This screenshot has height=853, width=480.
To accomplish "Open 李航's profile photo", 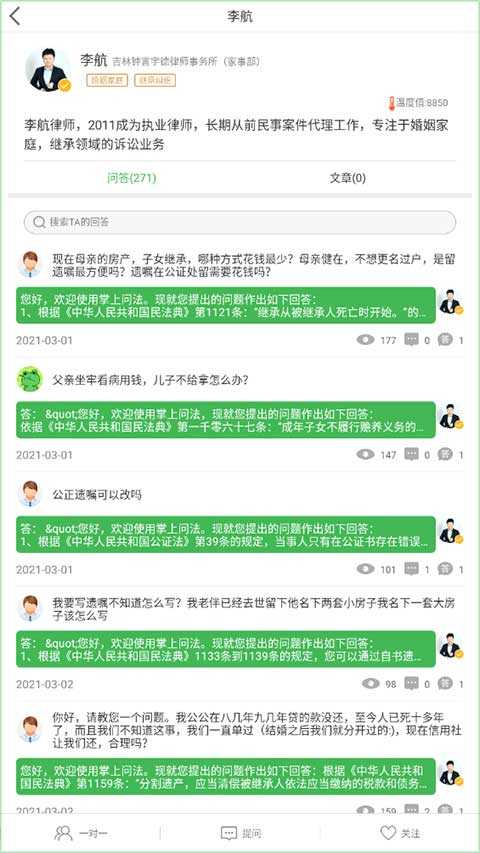I will pyautogui.click(x=48, y=69).
